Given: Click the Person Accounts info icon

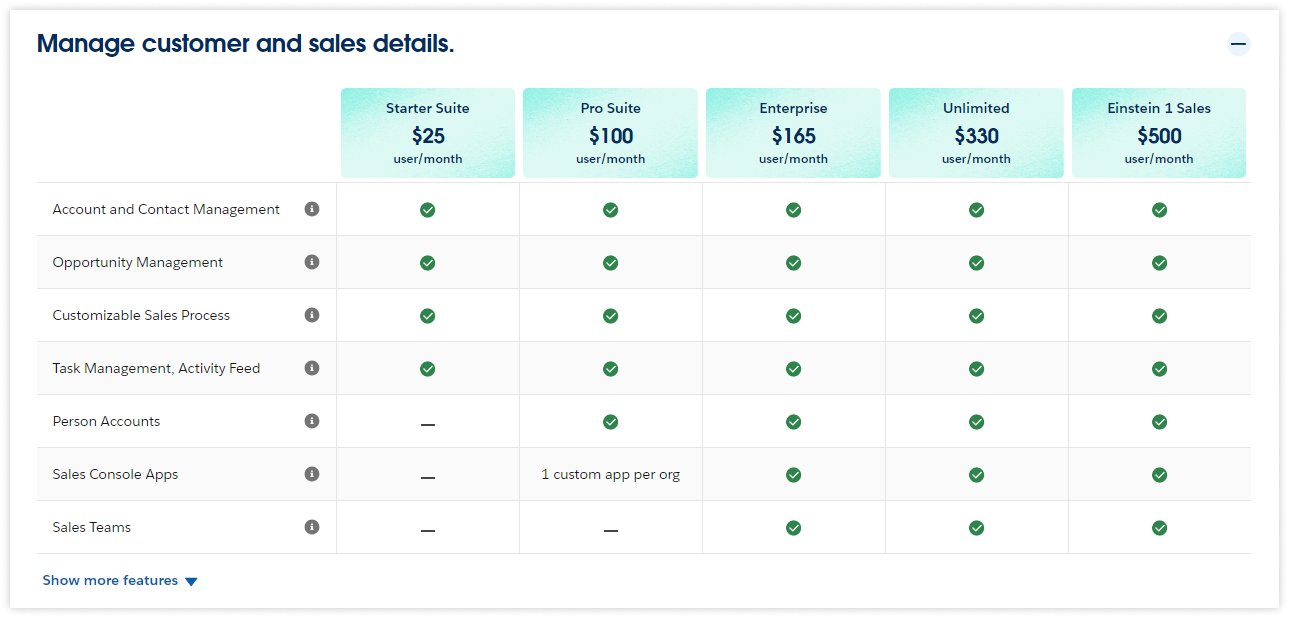Looking at the screenshot, I should point(311,421).
